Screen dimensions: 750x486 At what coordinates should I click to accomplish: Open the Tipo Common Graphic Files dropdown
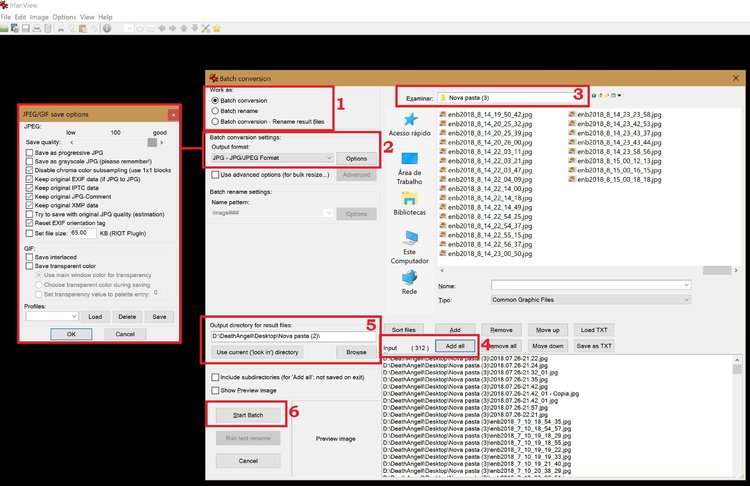(591, 300)
